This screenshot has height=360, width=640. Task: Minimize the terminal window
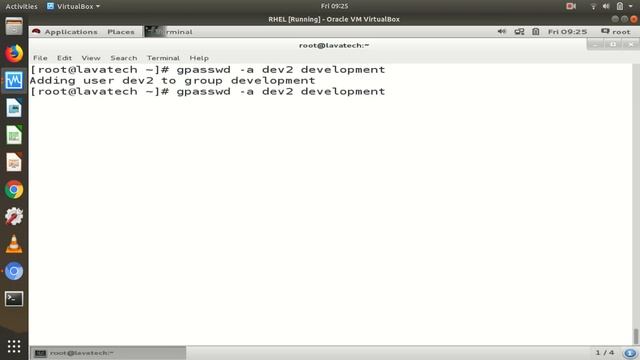point(595,44)
